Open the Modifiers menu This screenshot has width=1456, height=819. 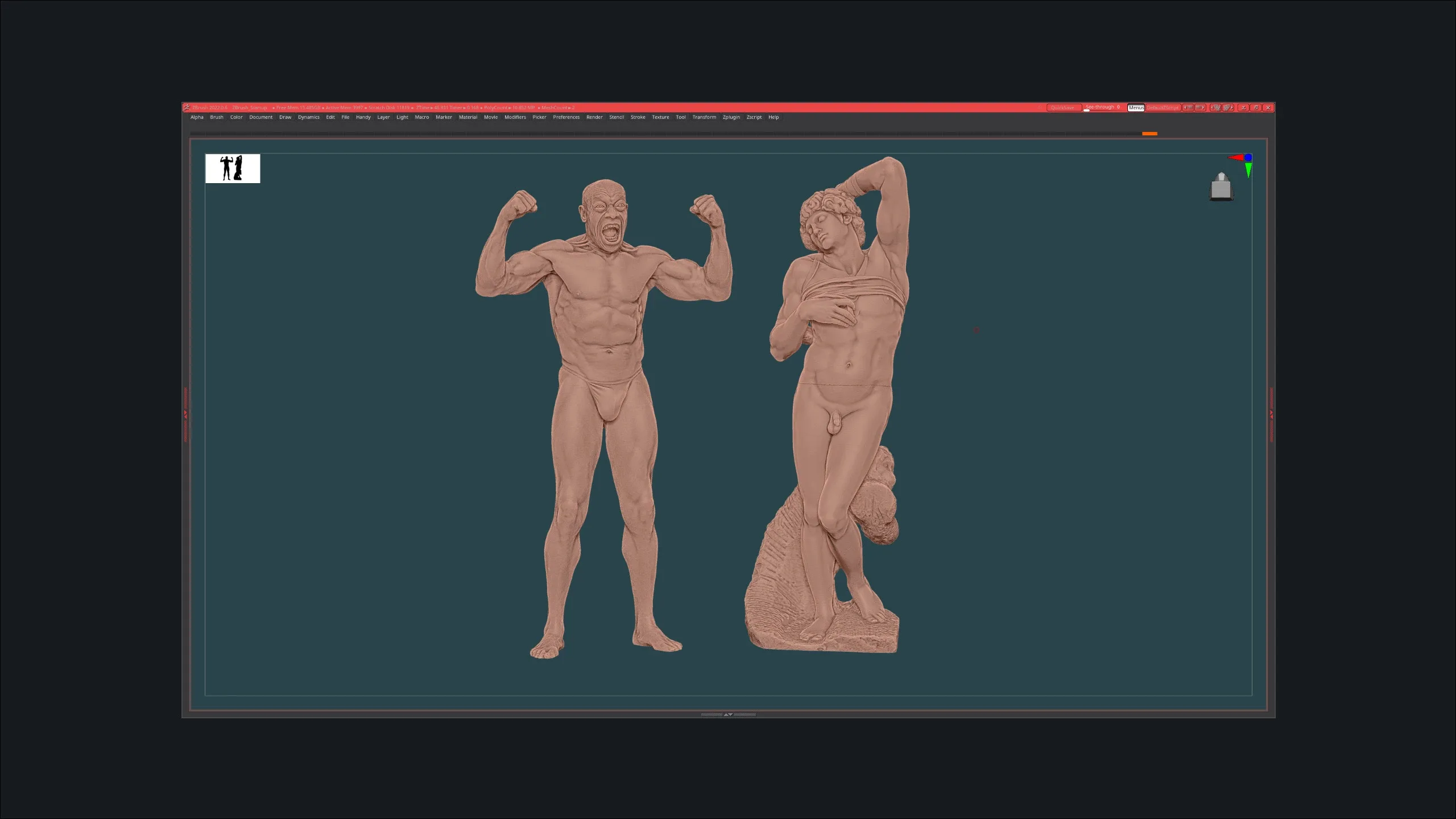click(515, 117)
